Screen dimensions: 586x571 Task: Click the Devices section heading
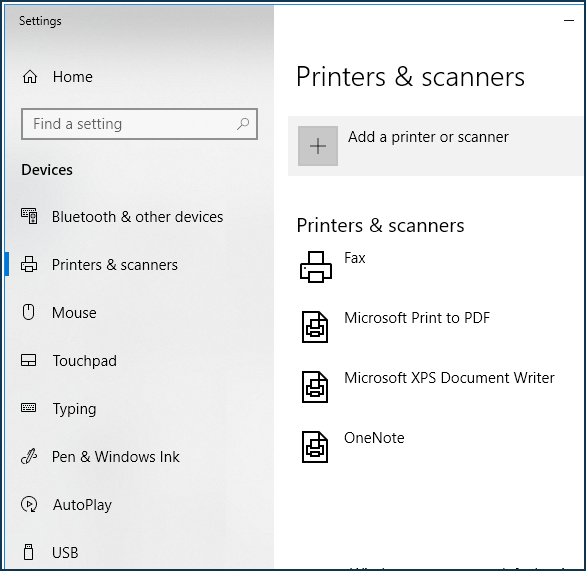[x=47, y=170]
